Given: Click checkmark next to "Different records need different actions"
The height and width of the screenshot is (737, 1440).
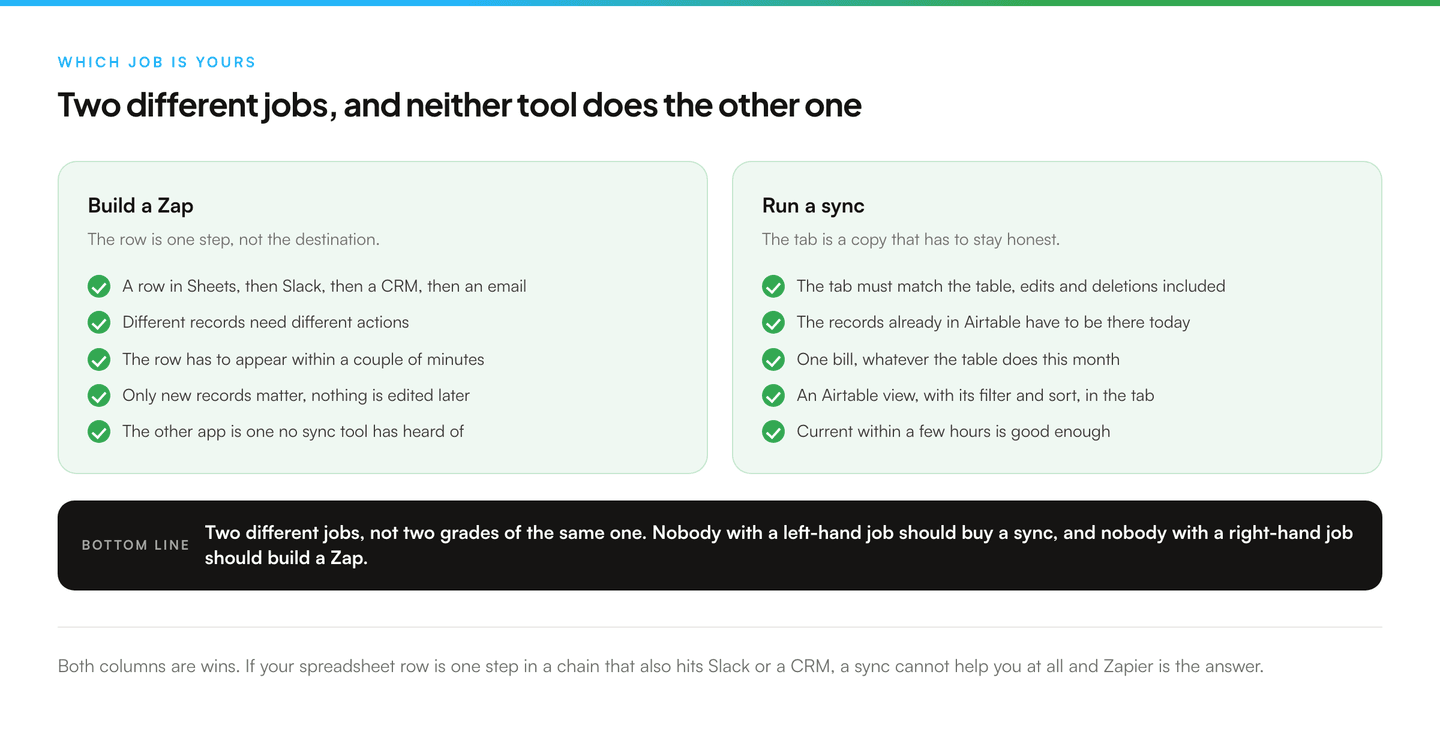Looking at the screenshot, I should click(99, 323).
